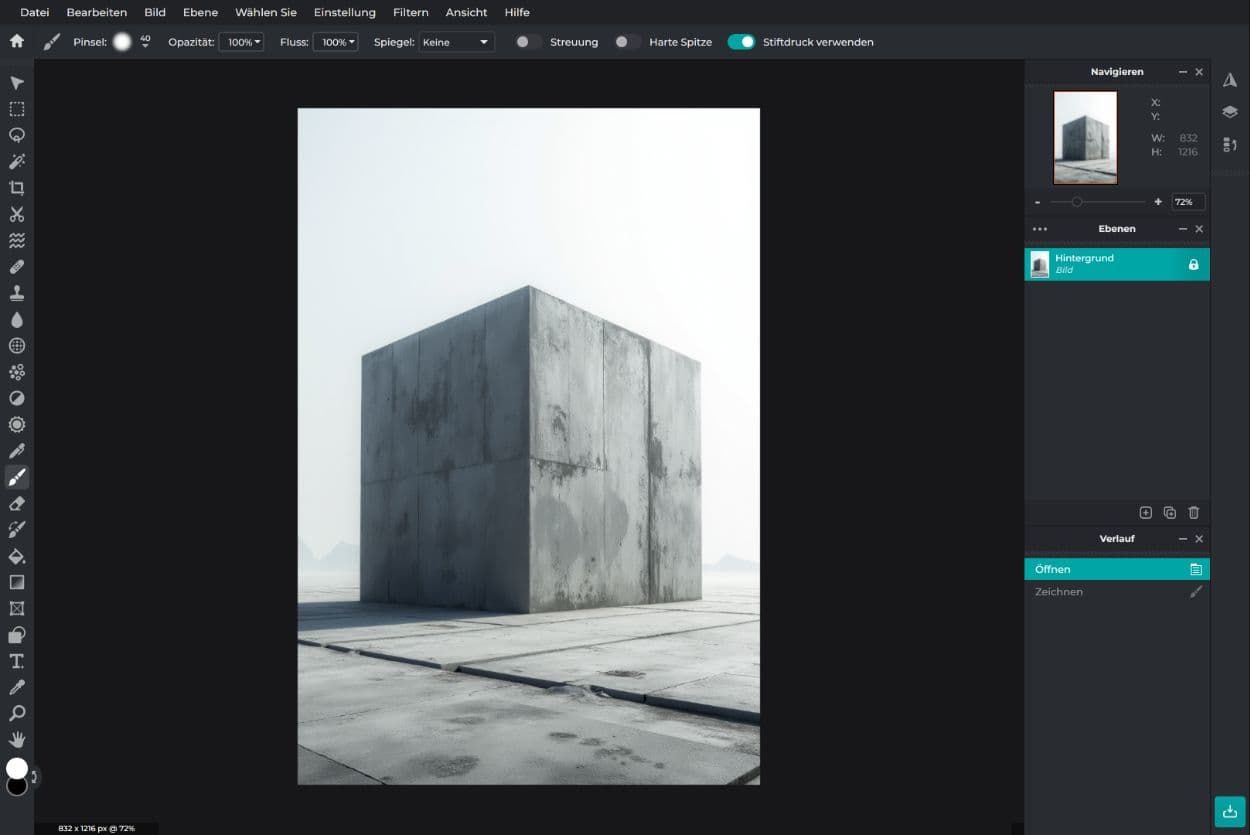
Task: Select the Zoom magnifier tool
Action: 17,714
